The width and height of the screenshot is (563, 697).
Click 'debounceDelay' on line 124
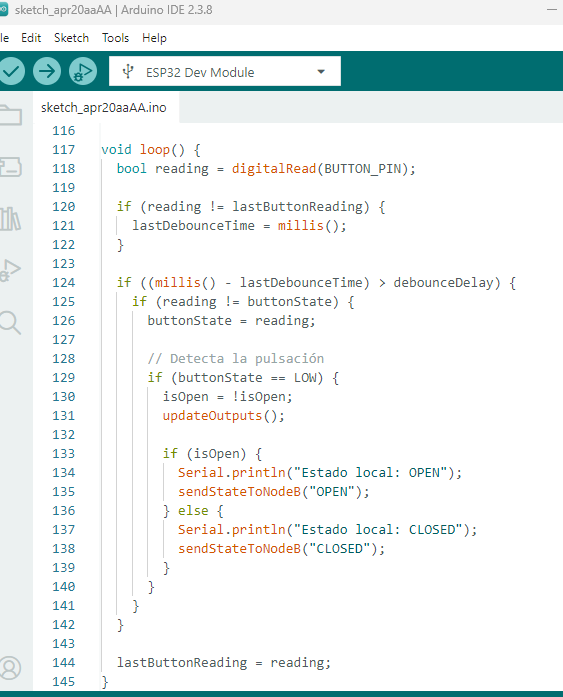coord(443,282)
